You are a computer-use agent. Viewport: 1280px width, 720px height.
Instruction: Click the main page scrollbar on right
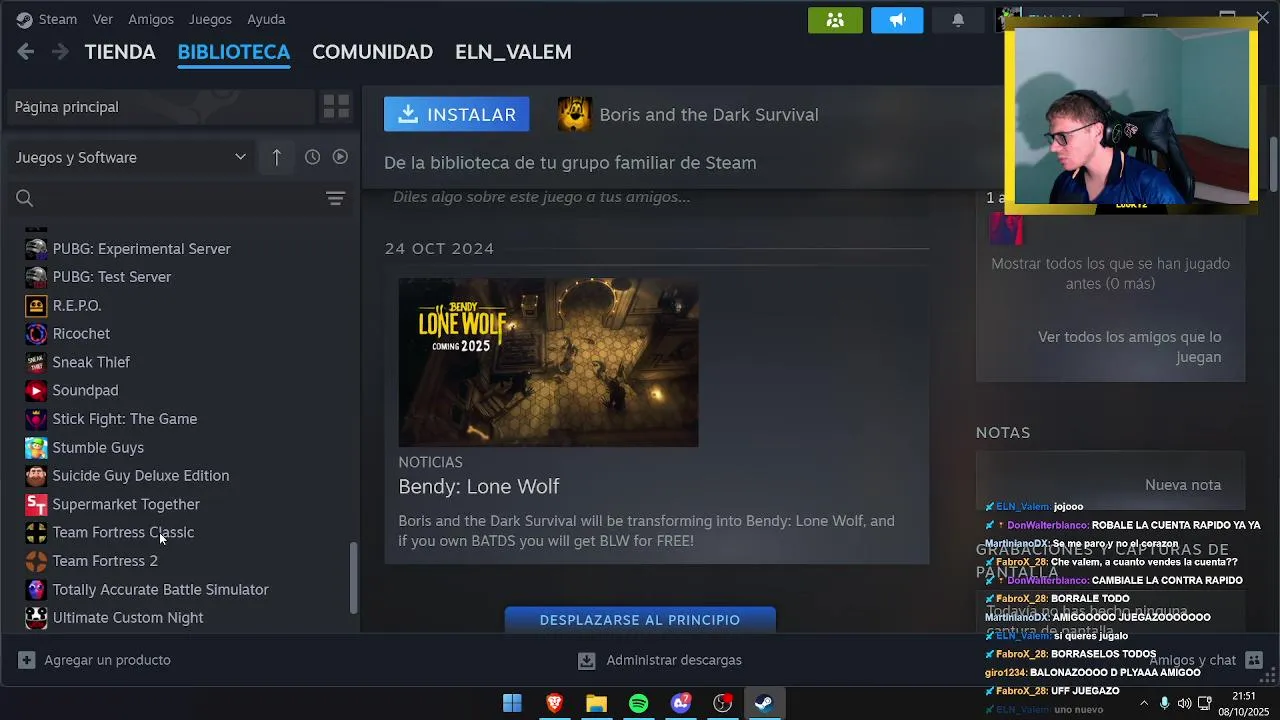tap(1274, 163)
